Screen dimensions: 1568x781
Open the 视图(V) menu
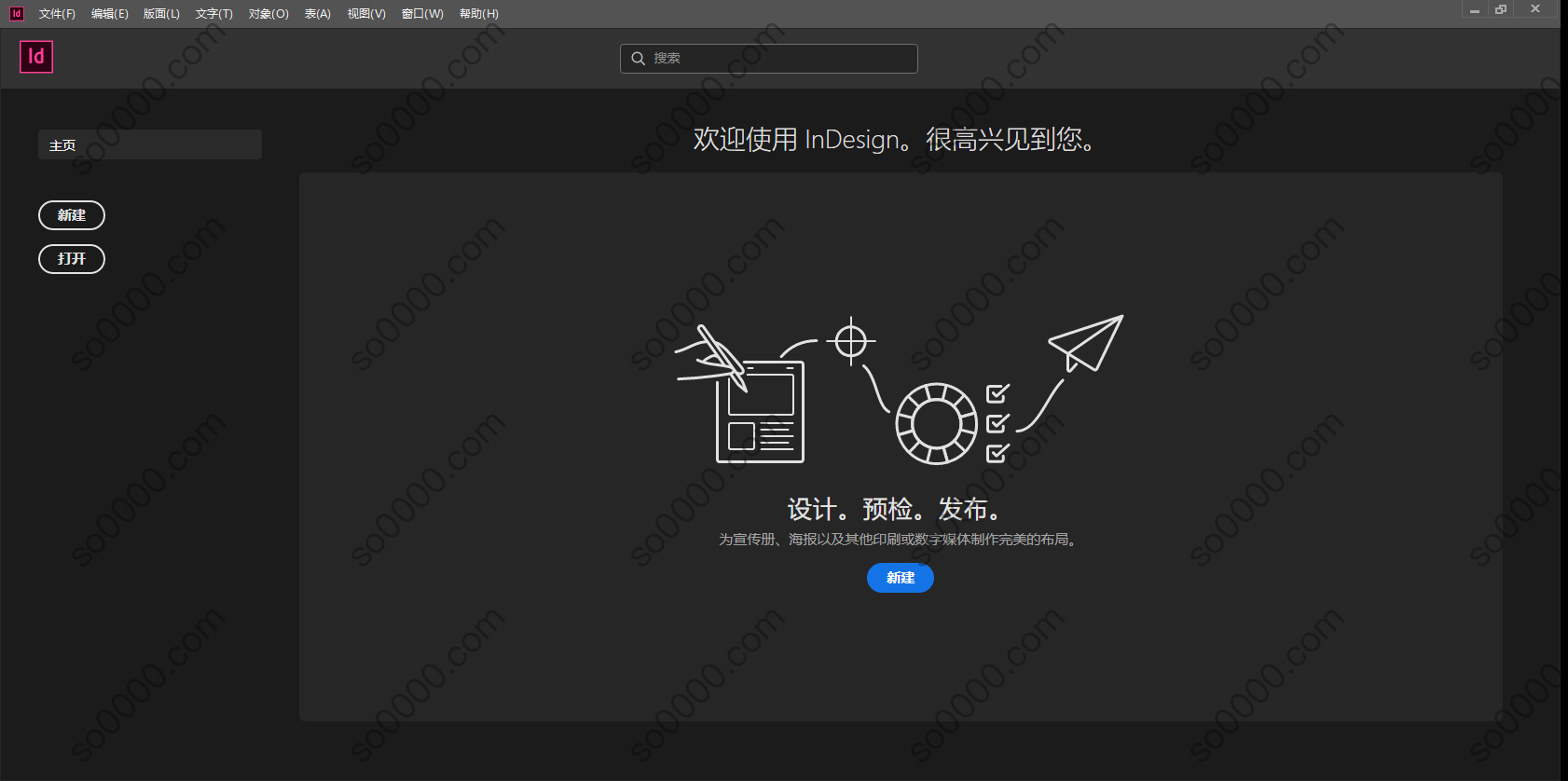pos(366,14)
